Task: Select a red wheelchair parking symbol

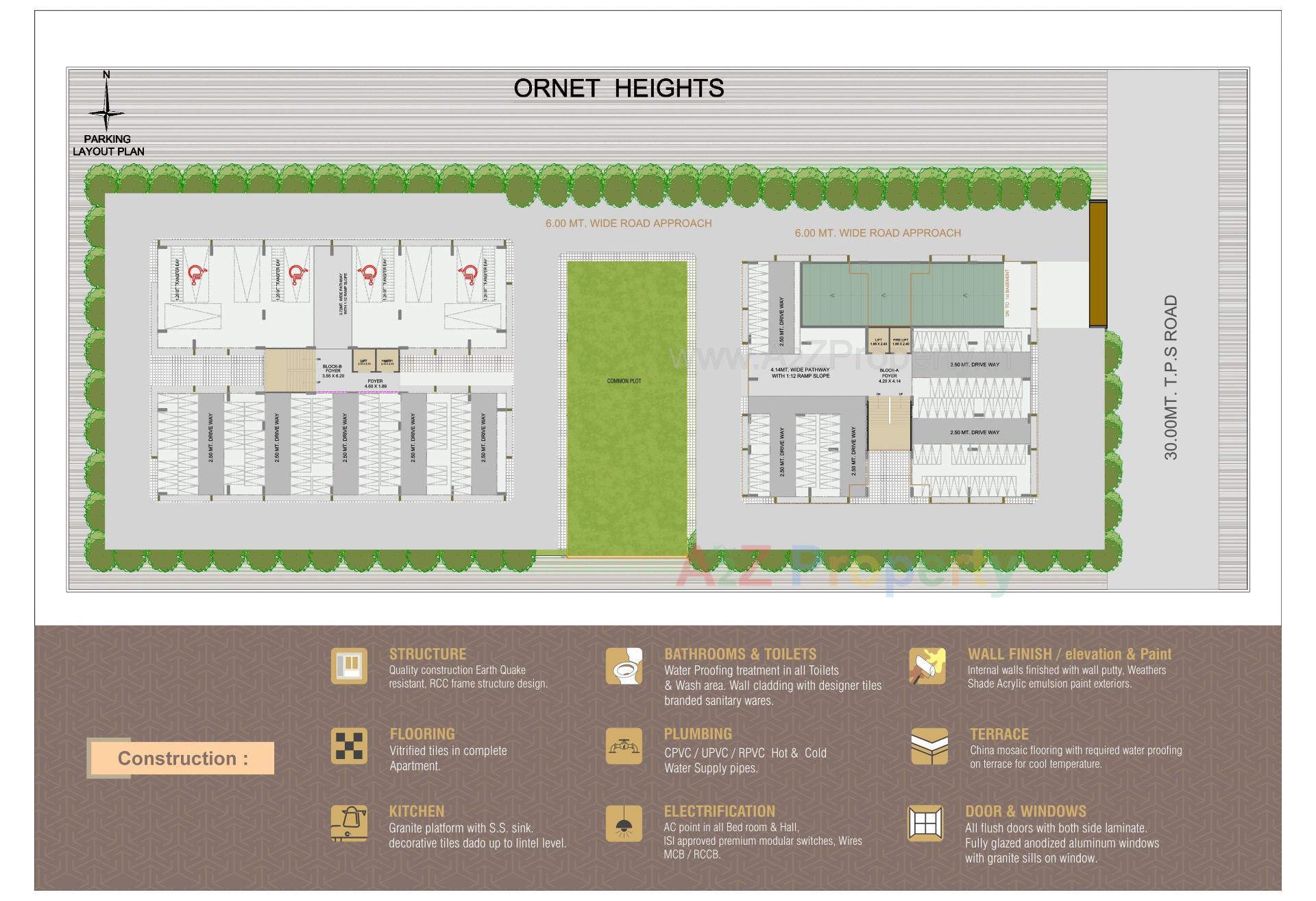Action: [x=196, y=275]
